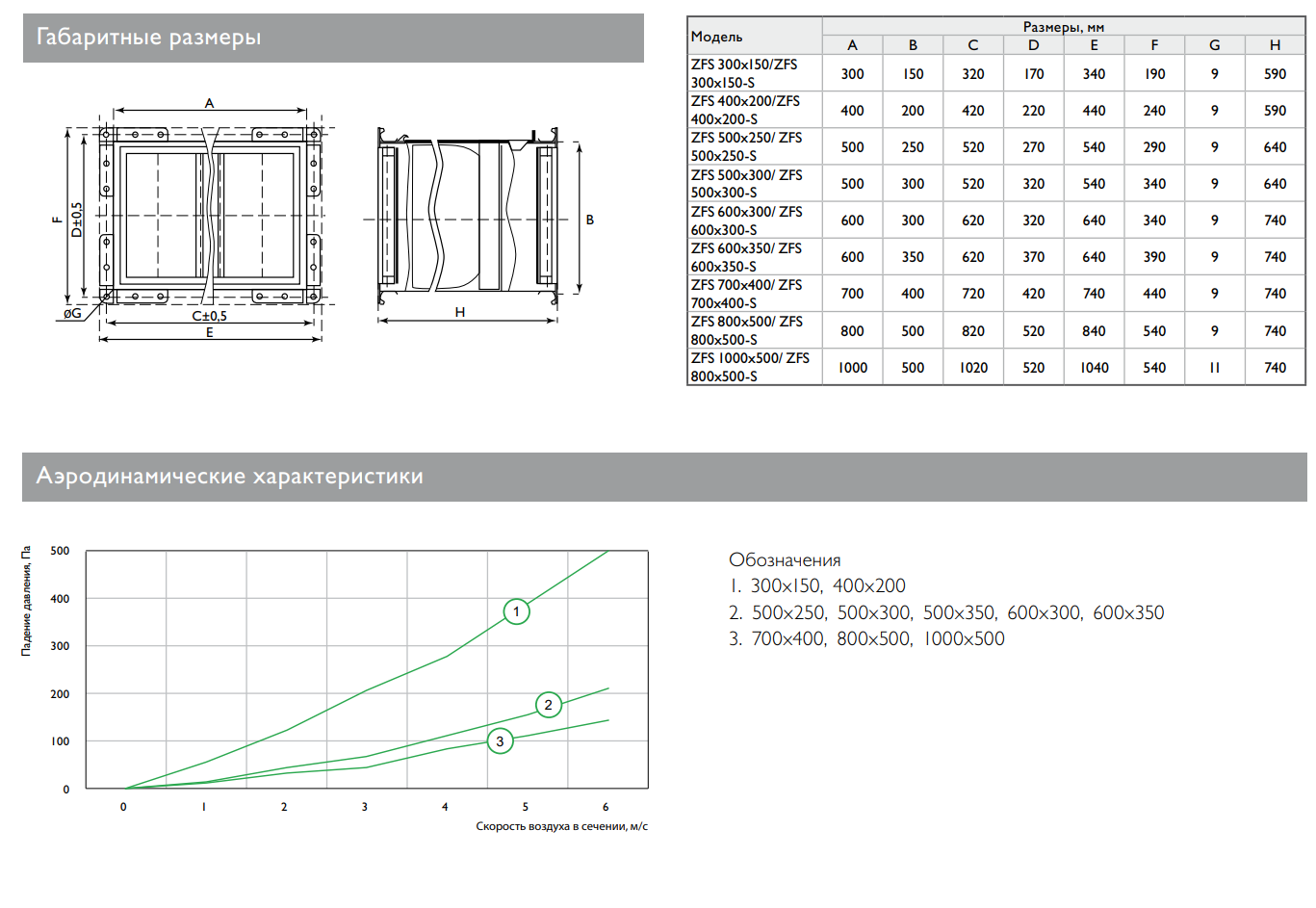
Task: Click the 'Обозначения' legend title
Action: 785,560
